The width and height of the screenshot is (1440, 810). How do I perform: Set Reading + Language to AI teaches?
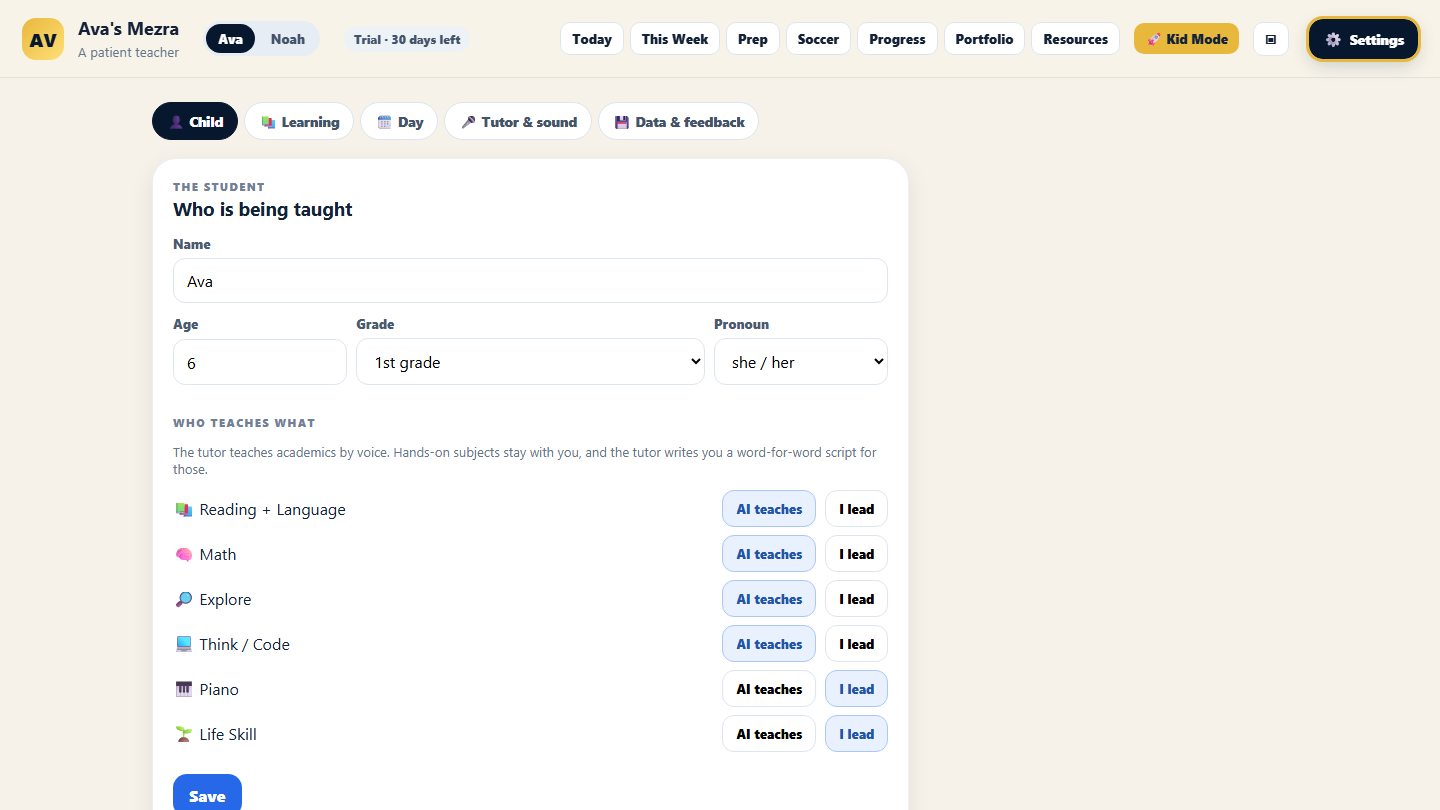769,509
